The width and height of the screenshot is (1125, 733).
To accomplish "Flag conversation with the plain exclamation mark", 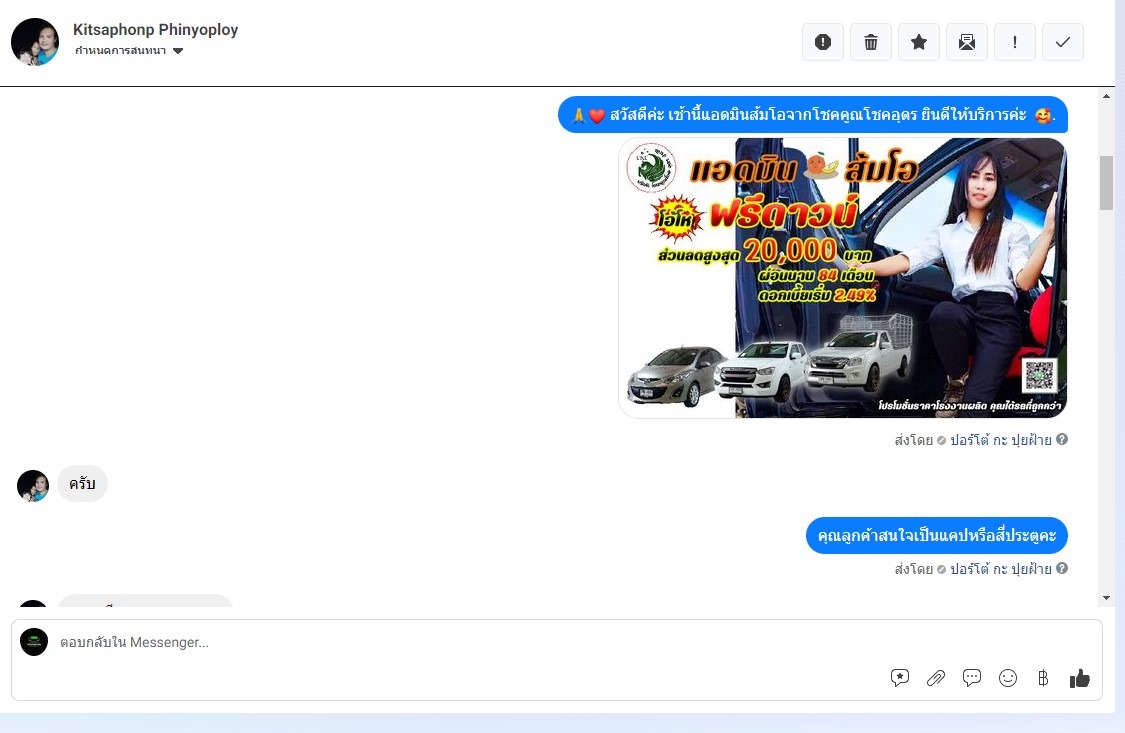I will pos(1015,42).
